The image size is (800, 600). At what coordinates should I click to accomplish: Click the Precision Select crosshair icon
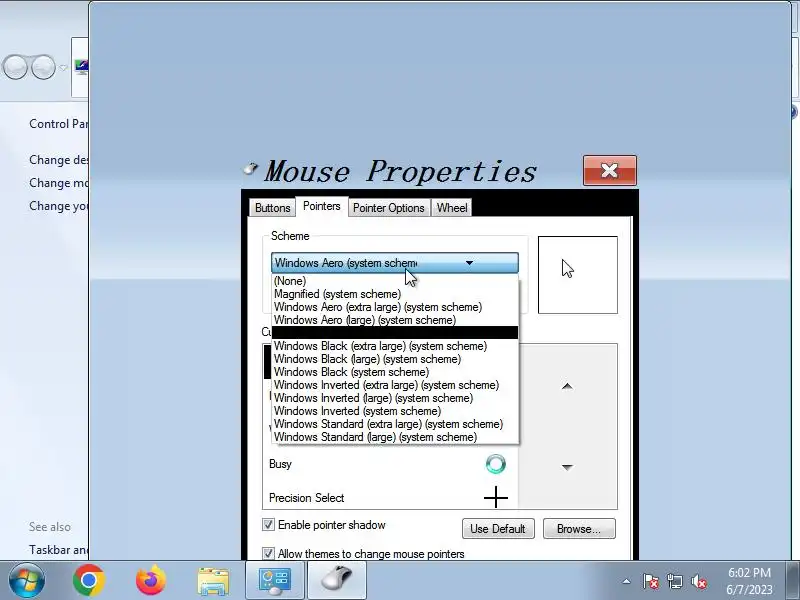tap(495, 497)
